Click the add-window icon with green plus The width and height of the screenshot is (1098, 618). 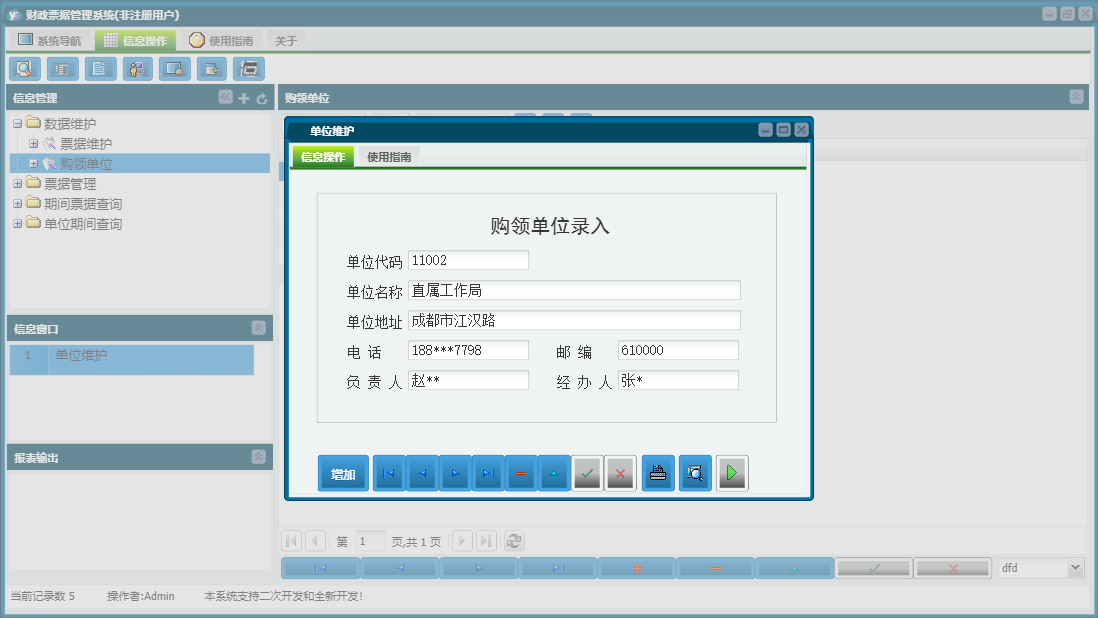tap(211, 69)
